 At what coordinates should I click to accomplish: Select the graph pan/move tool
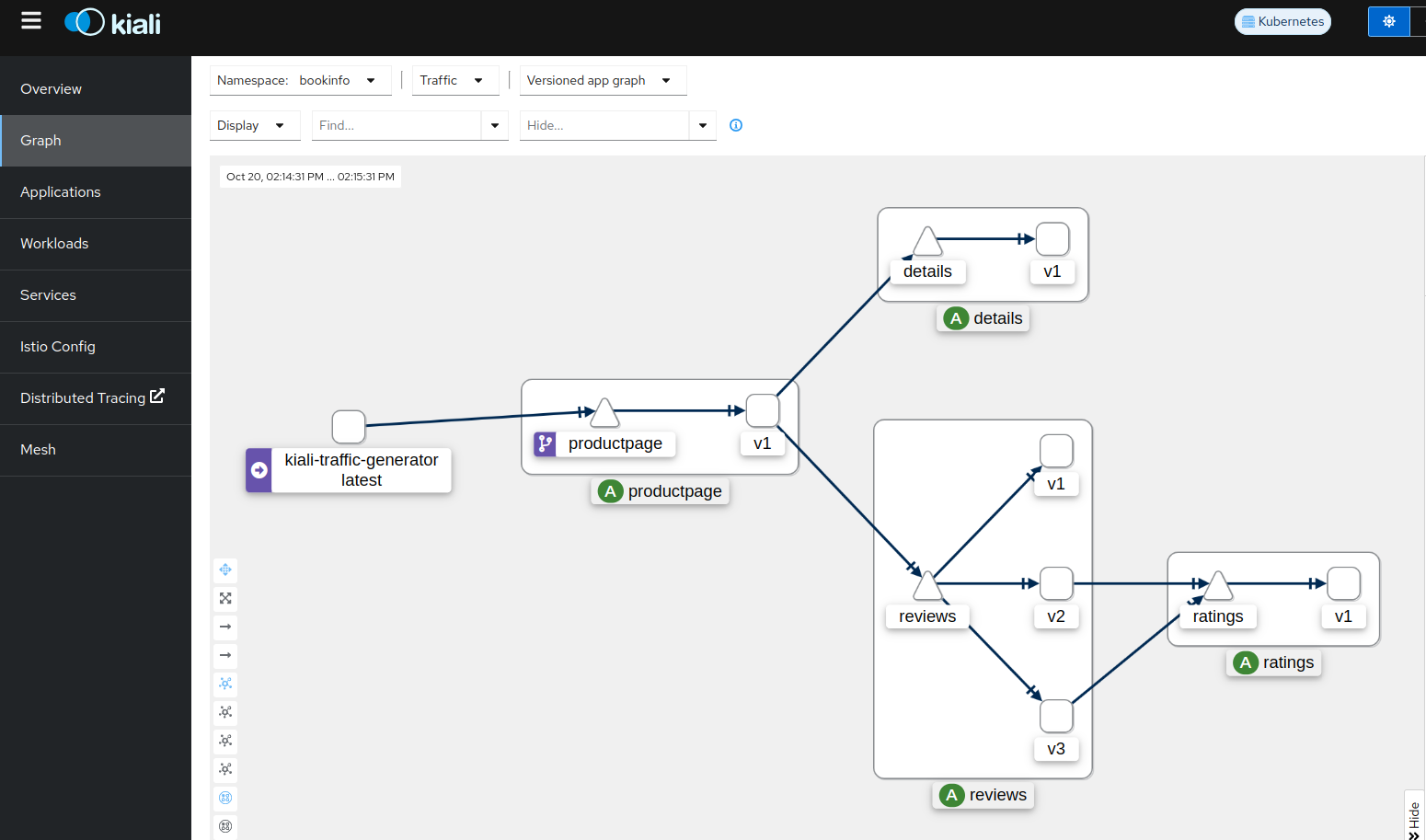pyautogui.click(x=225, y=570)
